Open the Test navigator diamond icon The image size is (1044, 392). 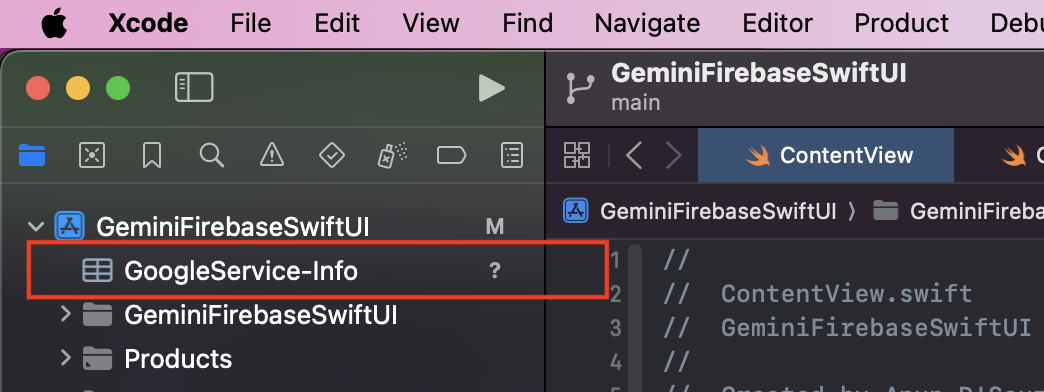(x=332, y=156)
